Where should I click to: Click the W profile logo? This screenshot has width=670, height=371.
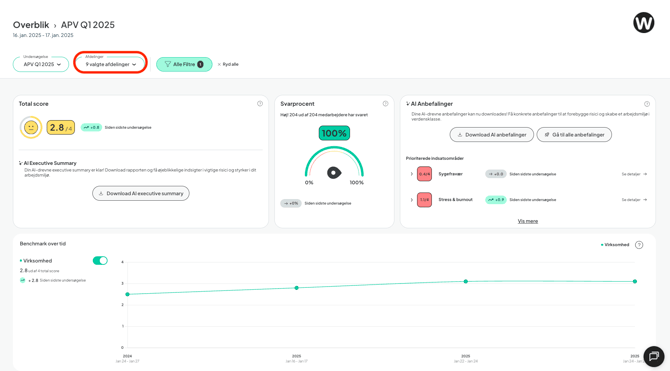[x=644, y=23]
